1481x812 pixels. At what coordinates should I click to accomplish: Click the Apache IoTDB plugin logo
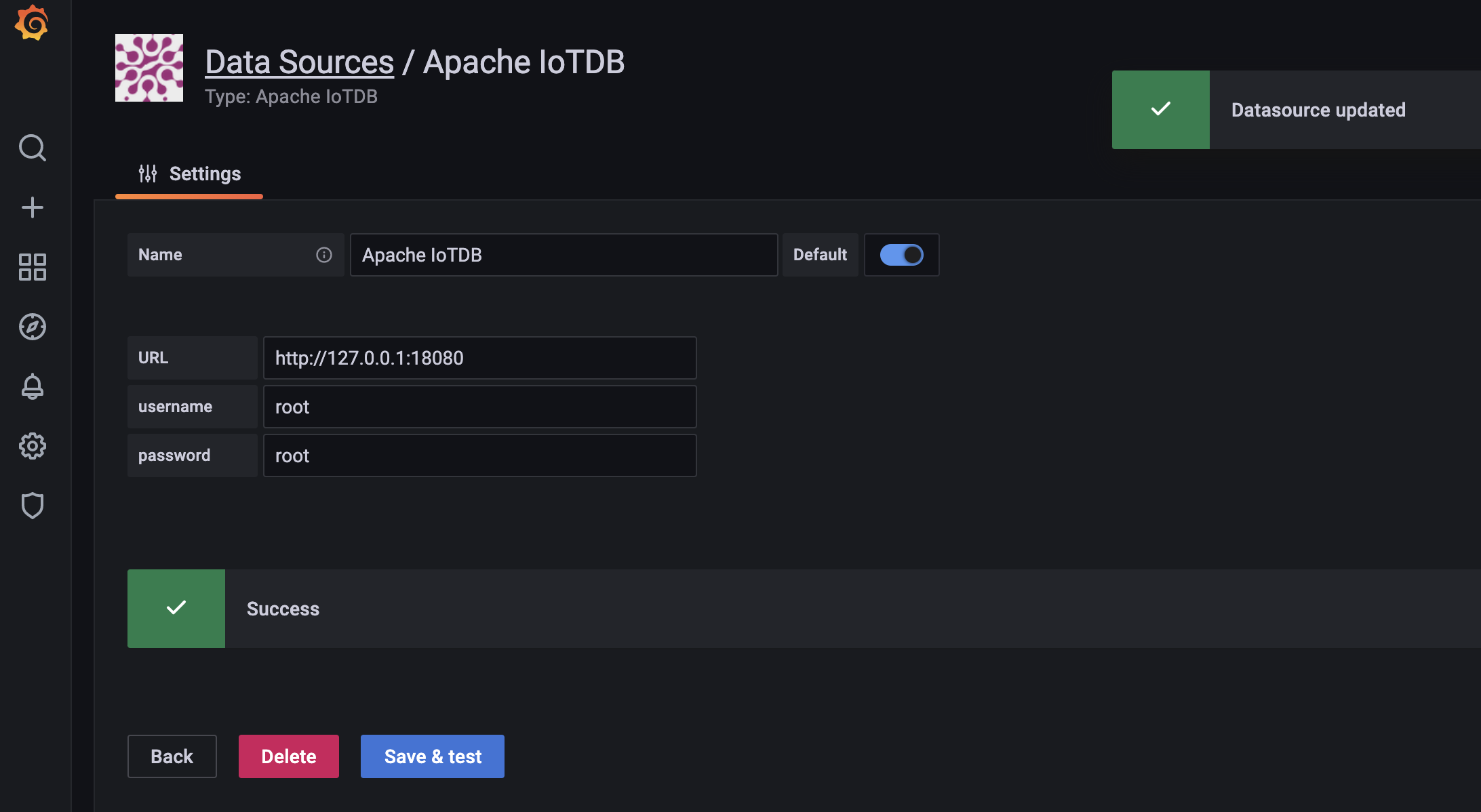point(149,68)
